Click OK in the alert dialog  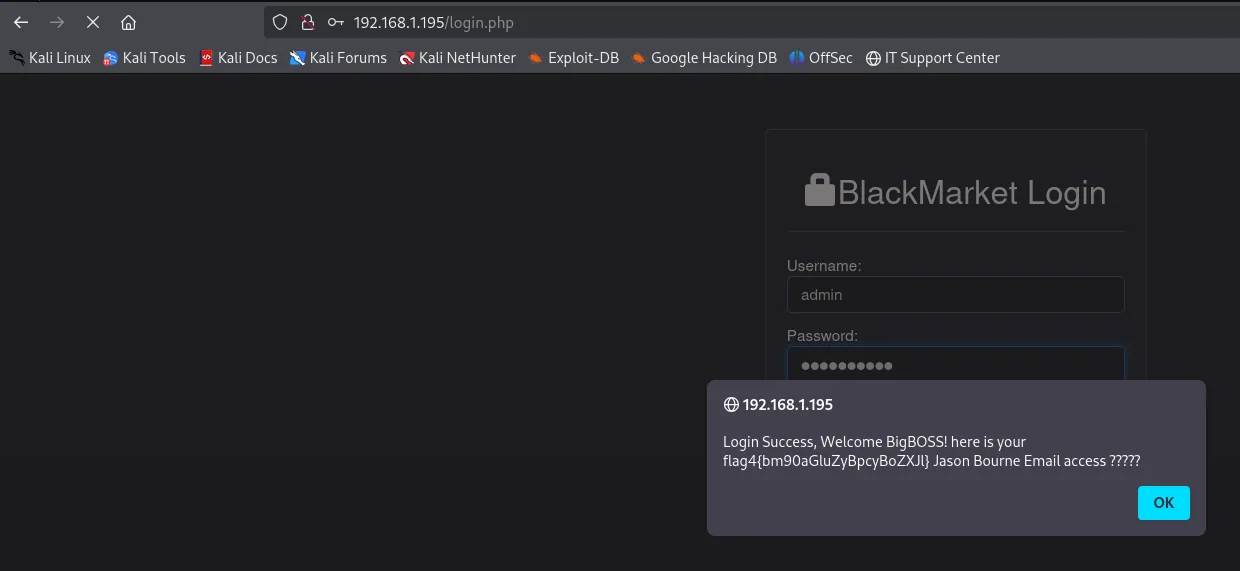[x=1163, y=503]
